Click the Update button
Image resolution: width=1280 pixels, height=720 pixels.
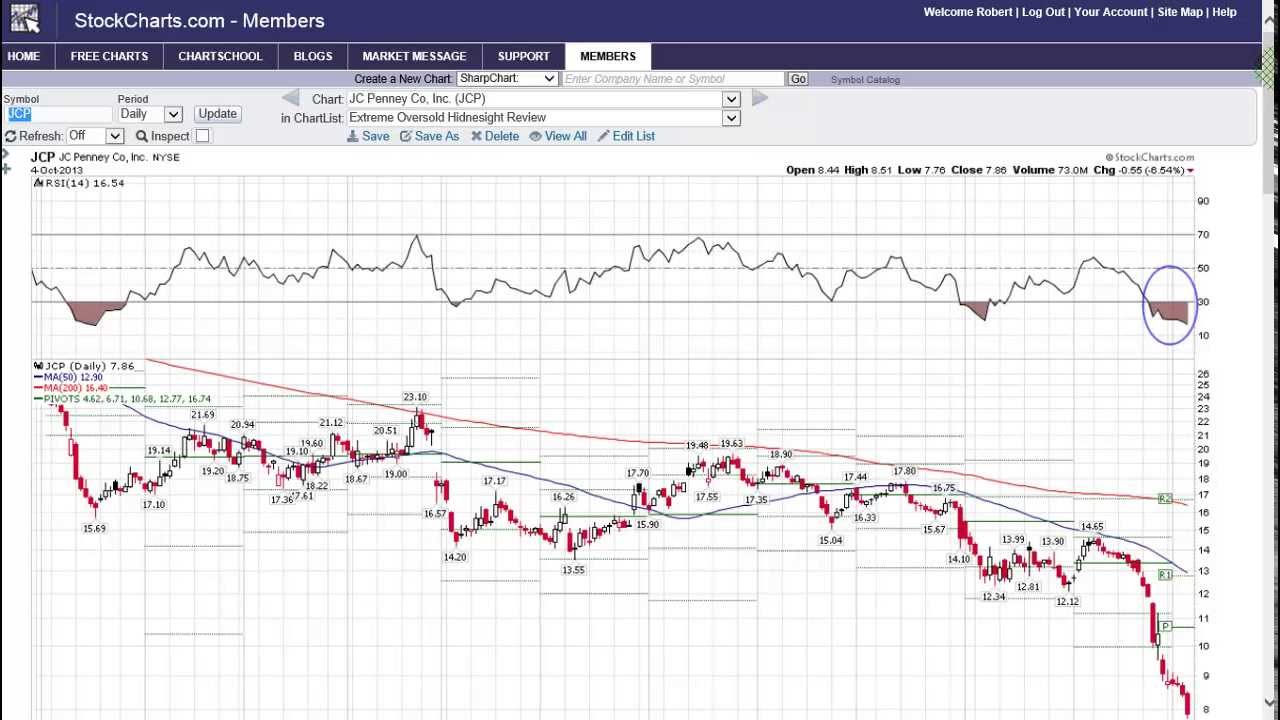tap(217, 114)
